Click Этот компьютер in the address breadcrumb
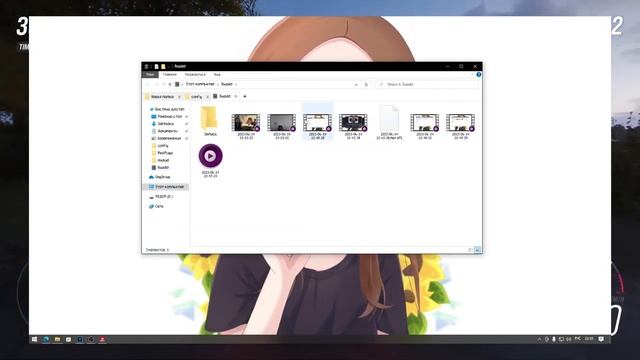 [x=200, y=84]
